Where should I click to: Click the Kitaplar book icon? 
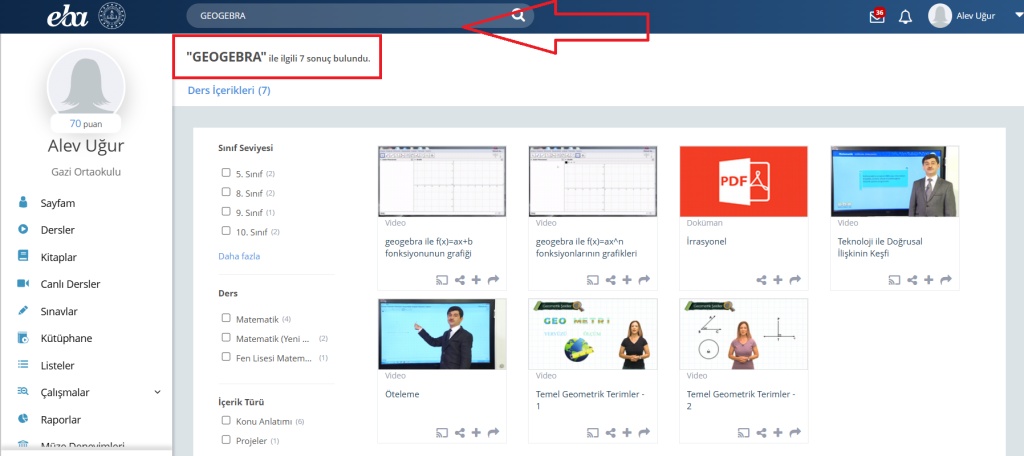pyautogui.click(x=23, y=256)
